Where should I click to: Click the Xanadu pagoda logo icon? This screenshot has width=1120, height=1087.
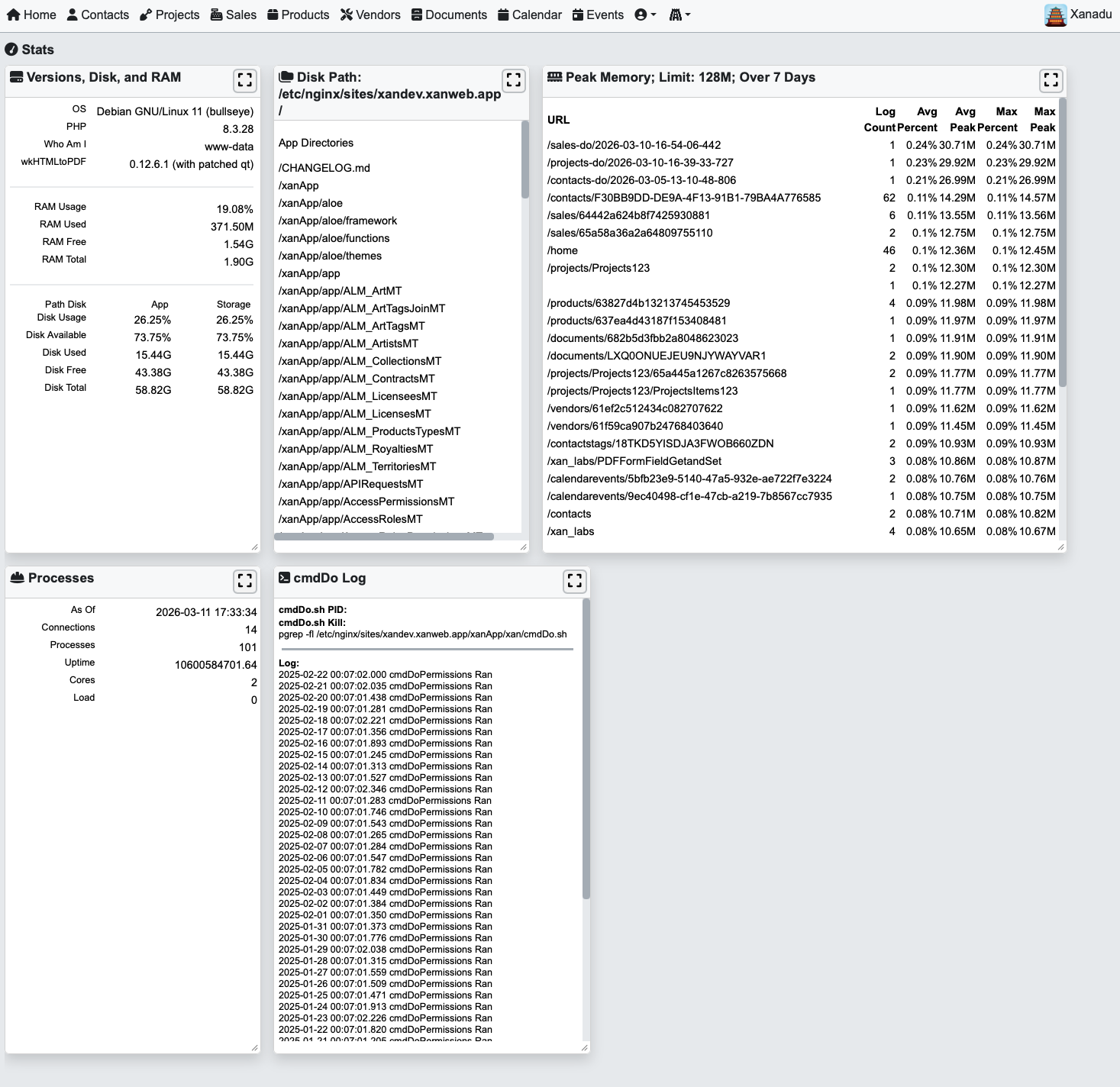pos(1055,15)
